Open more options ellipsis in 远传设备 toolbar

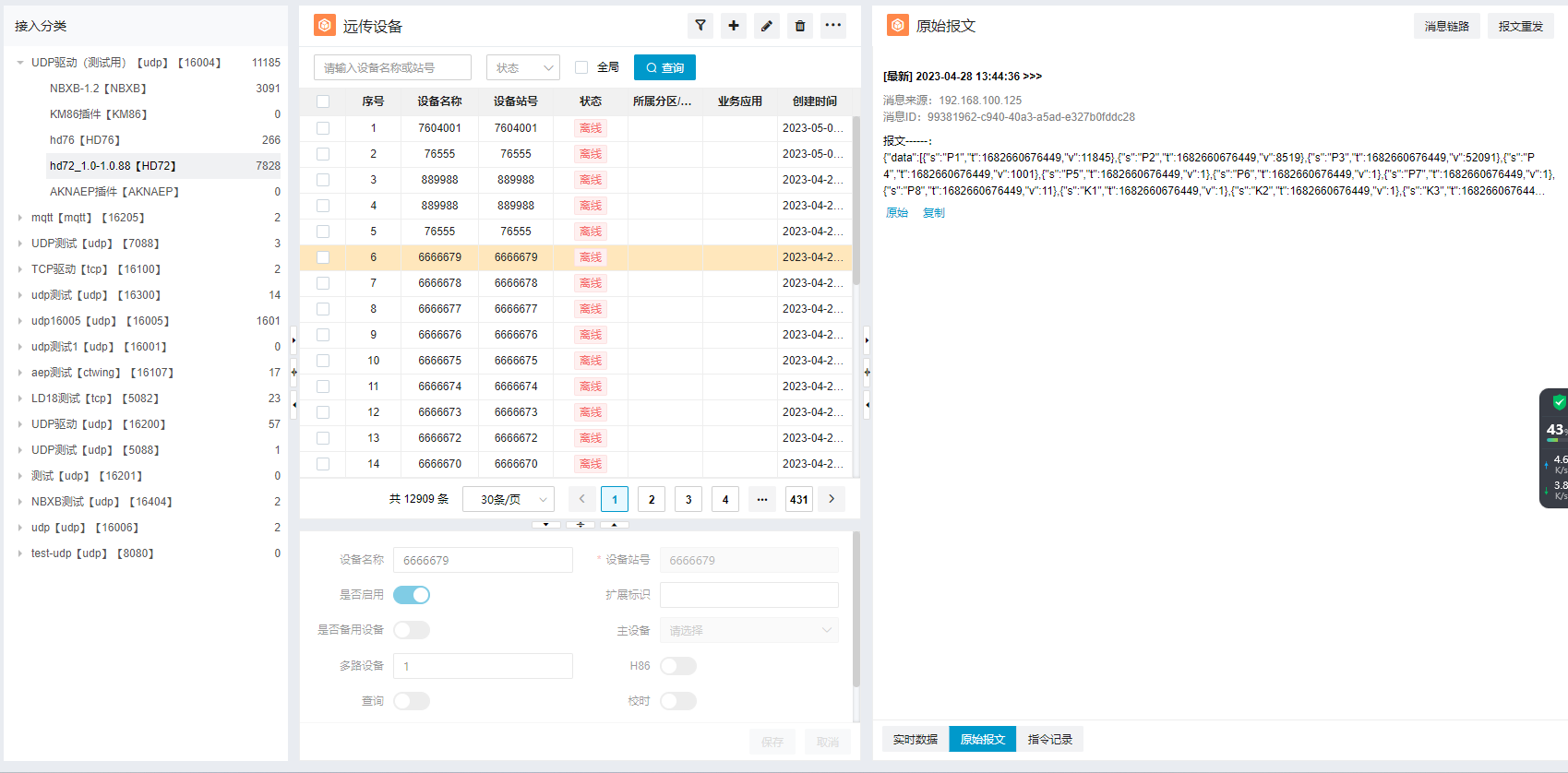[x=833, y=26]
